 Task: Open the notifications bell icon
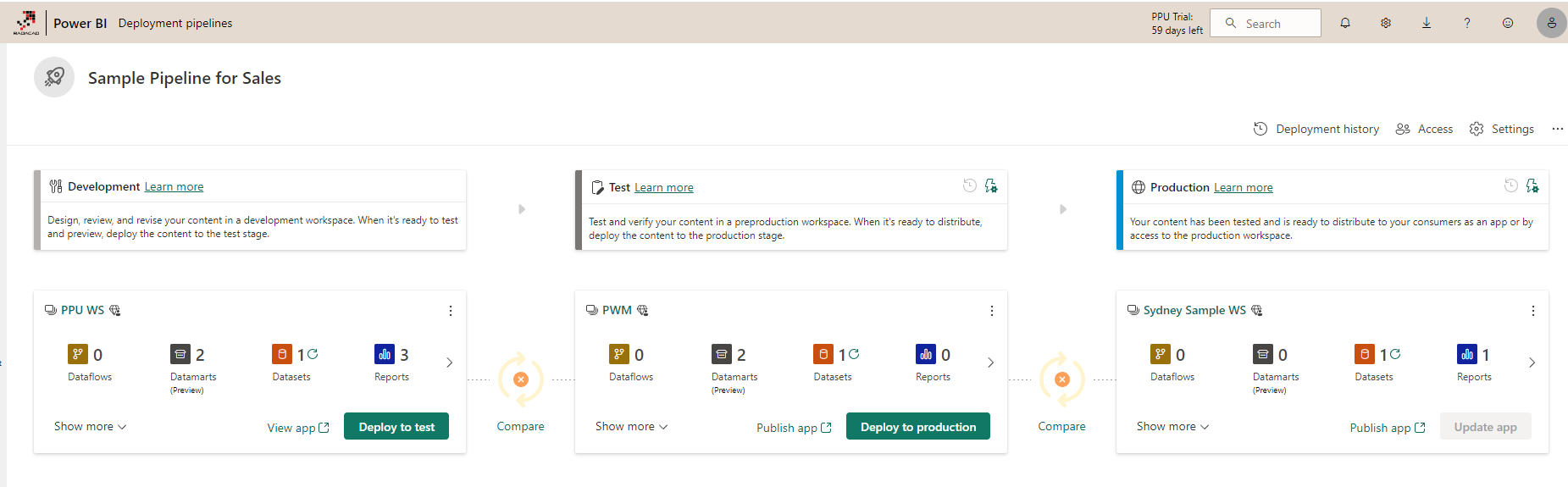click(1345, 23)
